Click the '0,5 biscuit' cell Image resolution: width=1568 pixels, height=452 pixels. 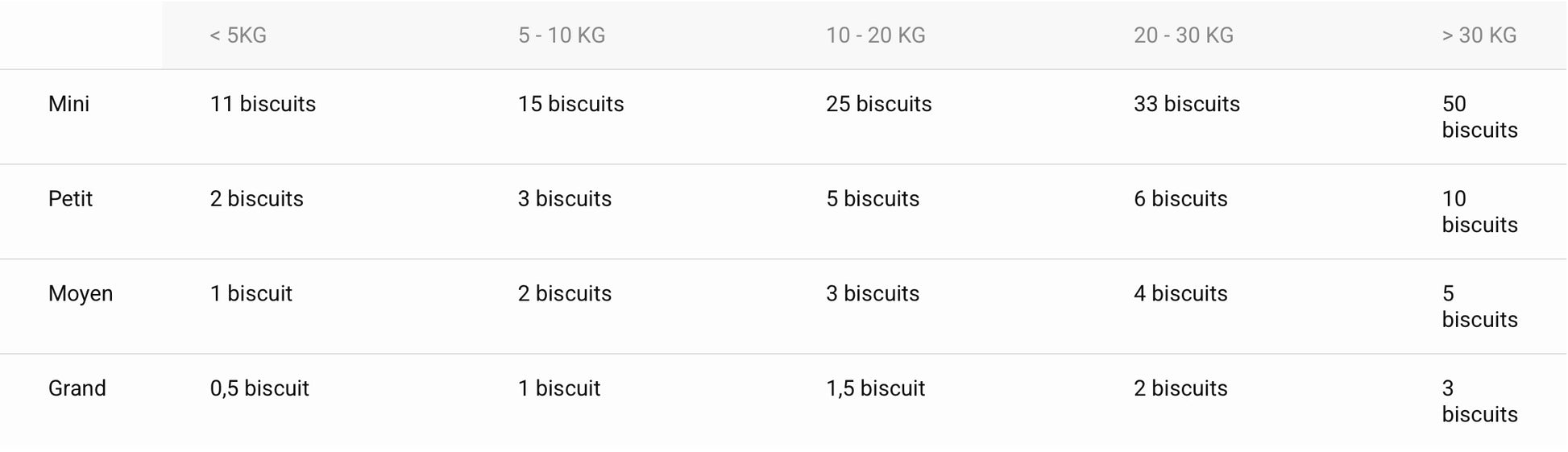tap(259, 388)
